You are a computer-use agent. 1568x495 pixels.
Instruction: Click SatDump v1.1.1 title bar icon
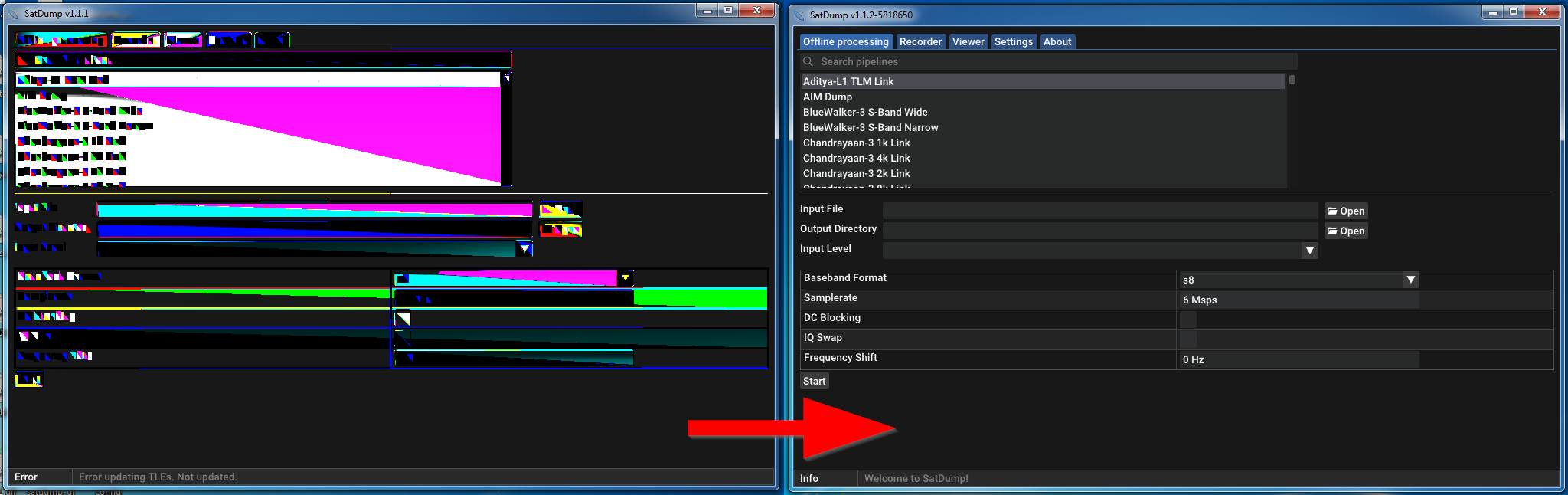15,14
